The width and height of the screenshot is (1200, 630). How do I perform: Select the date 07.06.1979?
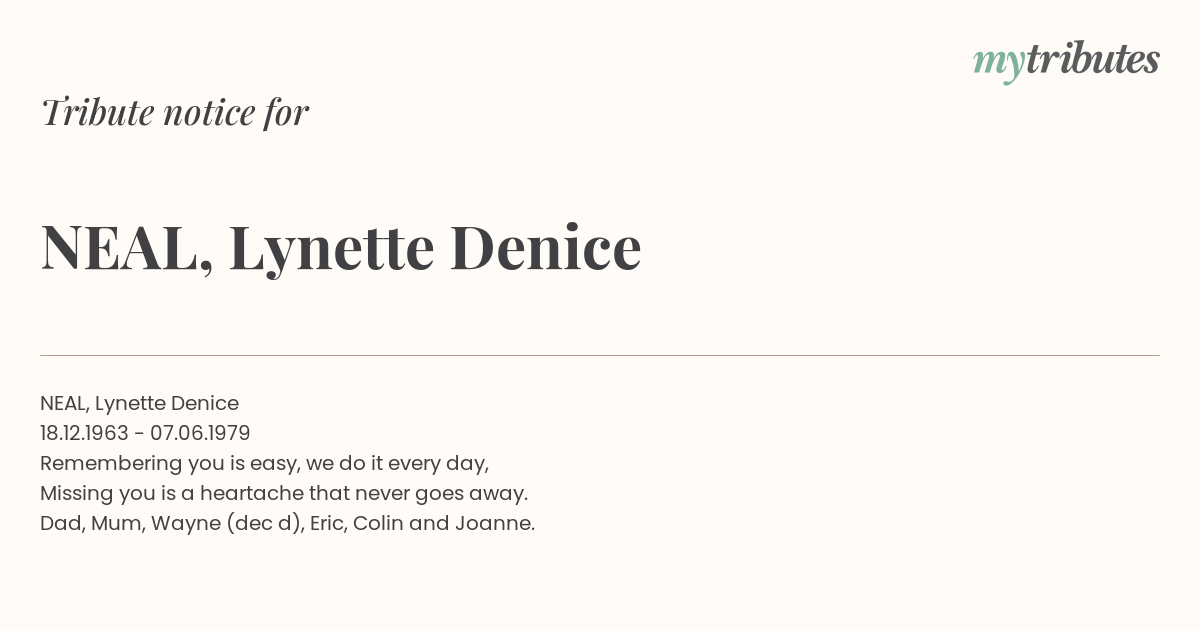click(200, 433)
